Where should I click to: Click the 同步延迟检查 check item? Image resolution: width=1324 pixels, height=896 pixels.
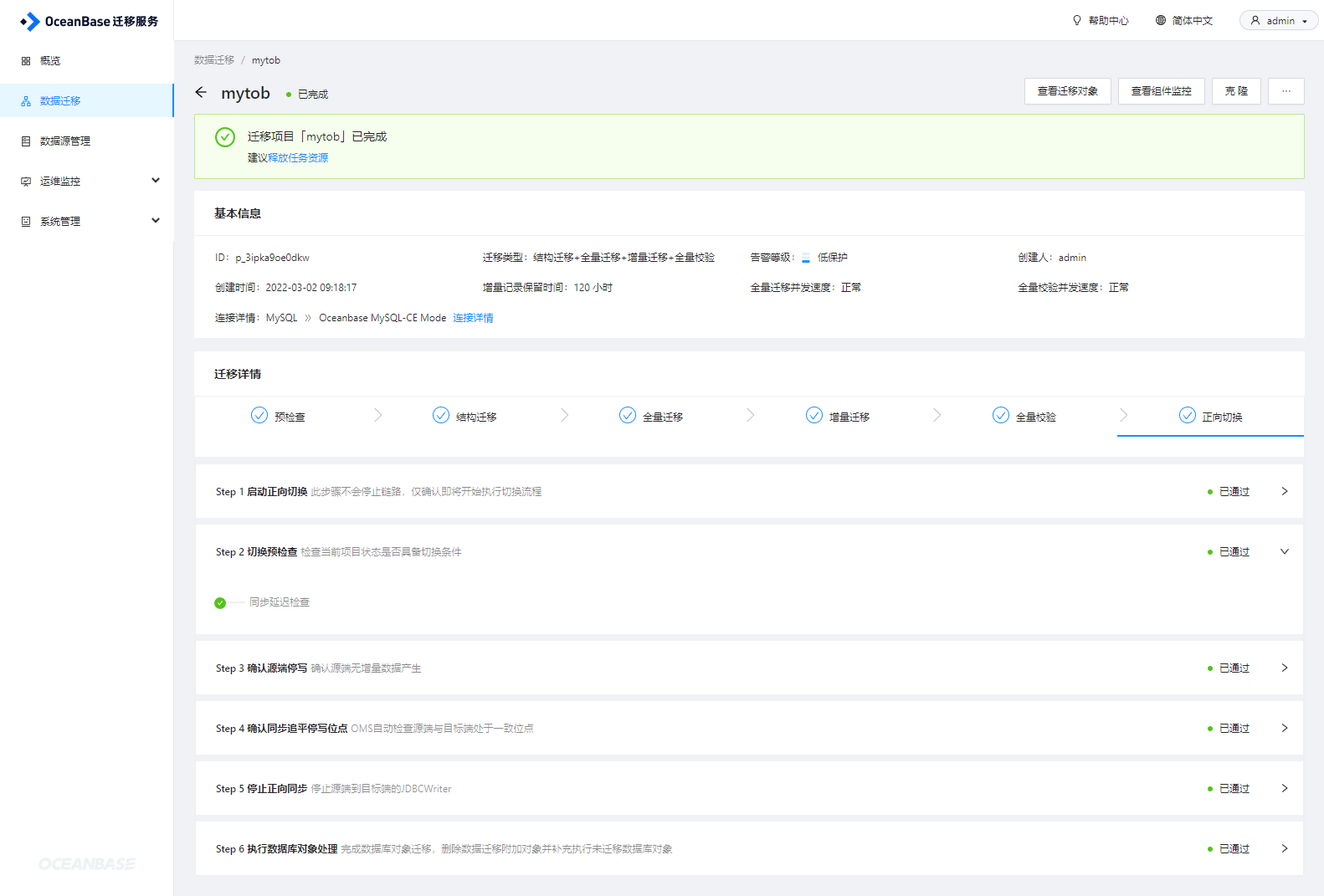pos(280,602)
